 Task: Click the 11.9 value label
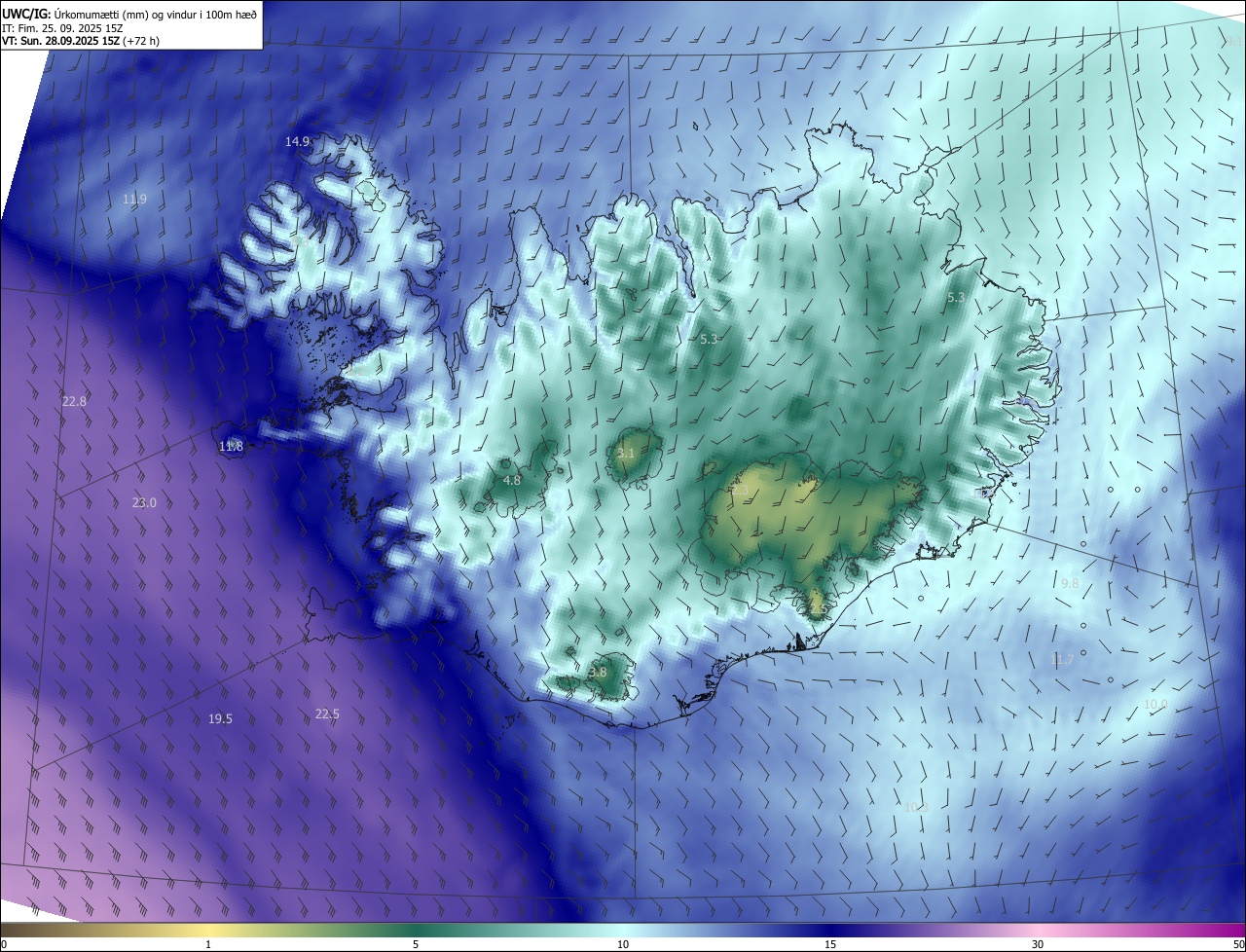134,199
